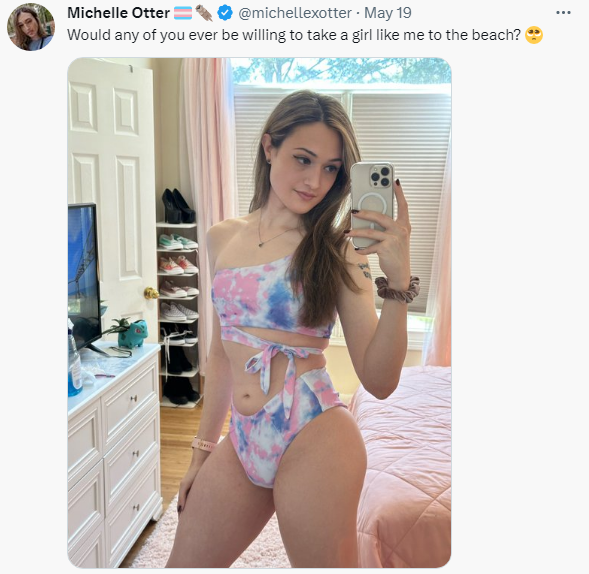Open the May 19 timestamp link
Viewport: 589px width, 574px height.
(x=388, y=13)
